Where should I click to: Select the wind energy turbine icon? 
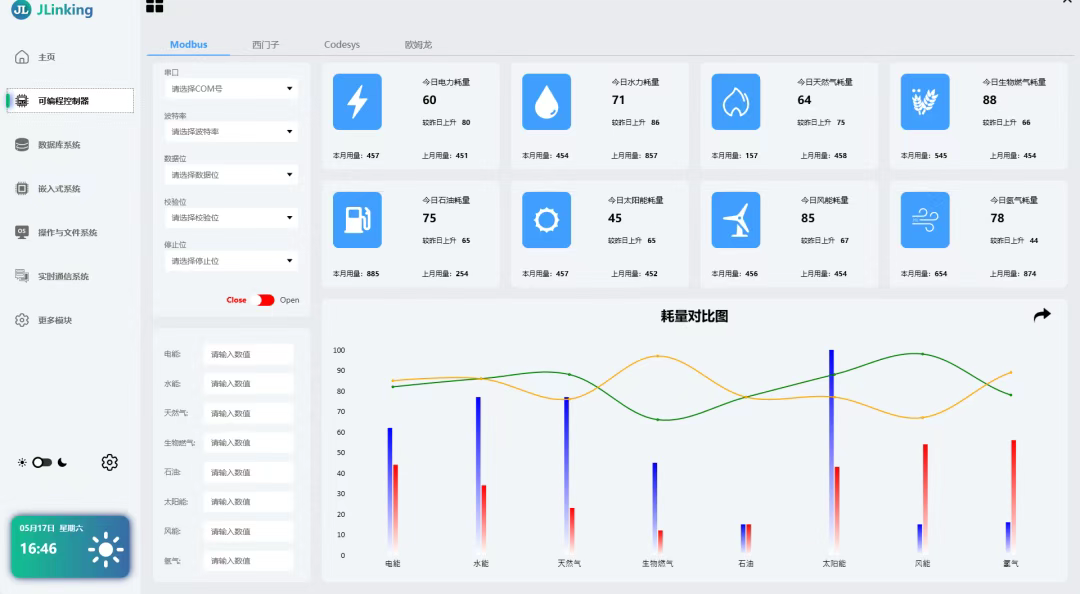736,220
